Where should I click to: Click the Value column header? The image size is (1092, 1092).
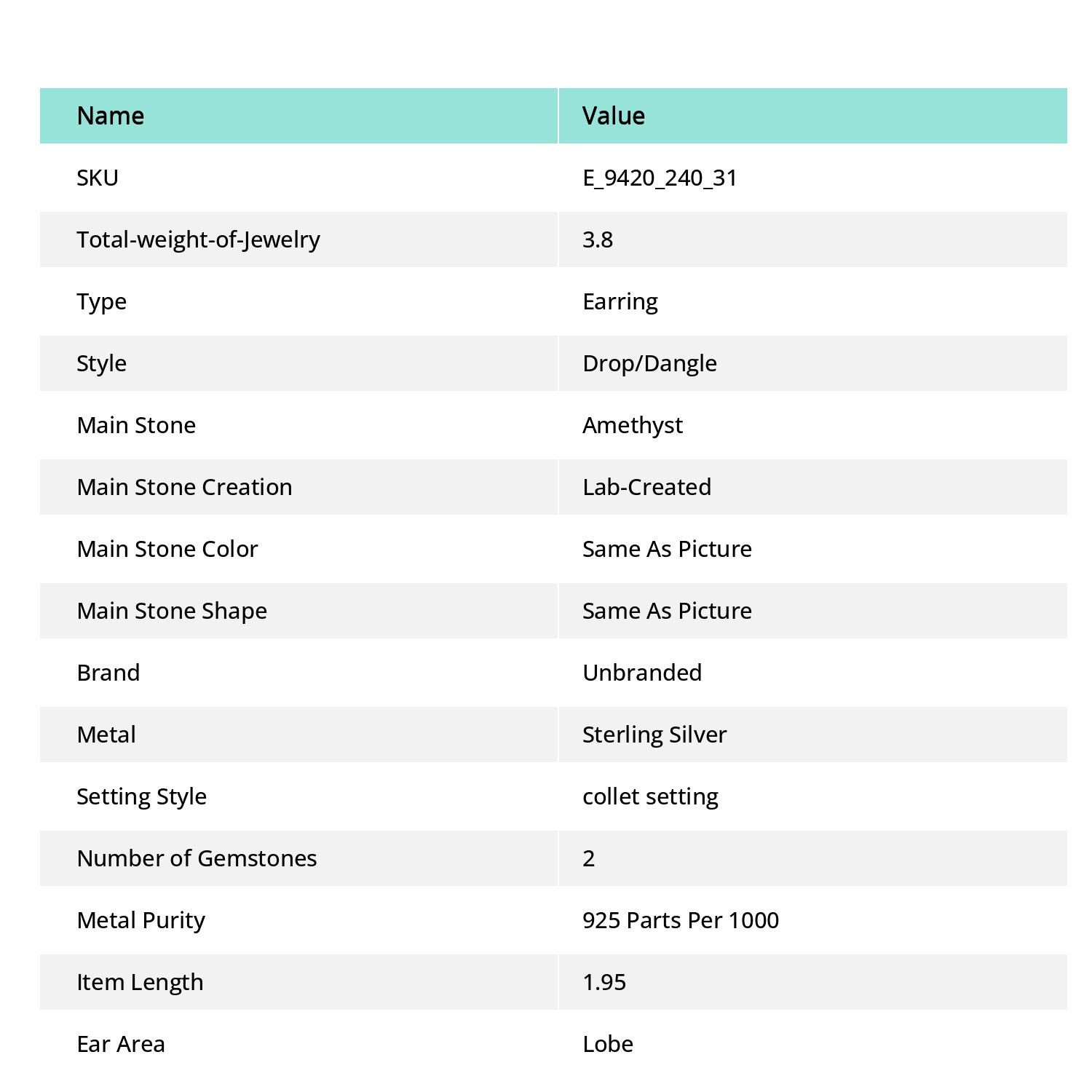614,116
